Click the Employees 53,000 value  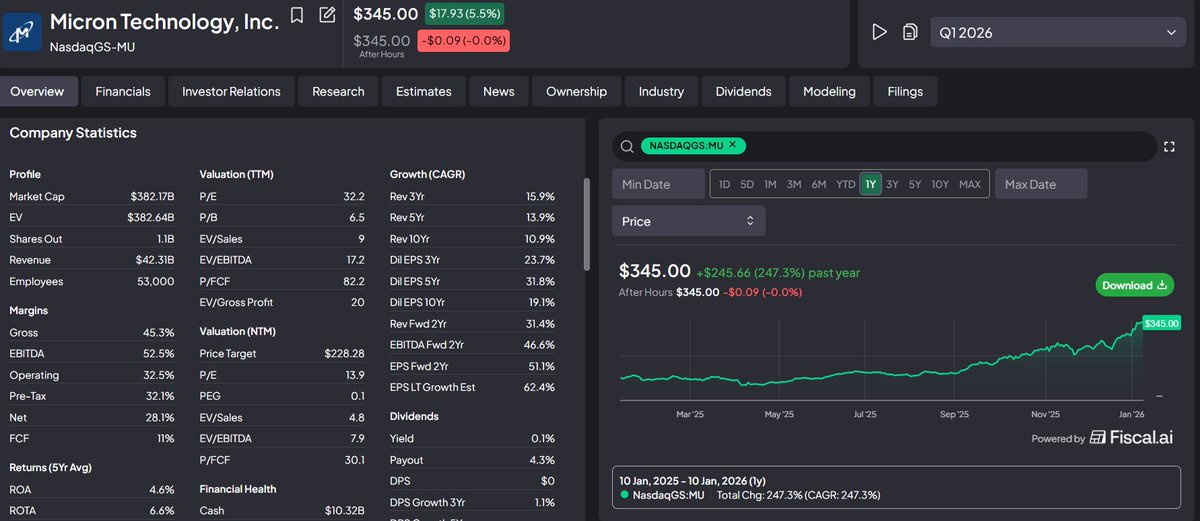(155, 281)
